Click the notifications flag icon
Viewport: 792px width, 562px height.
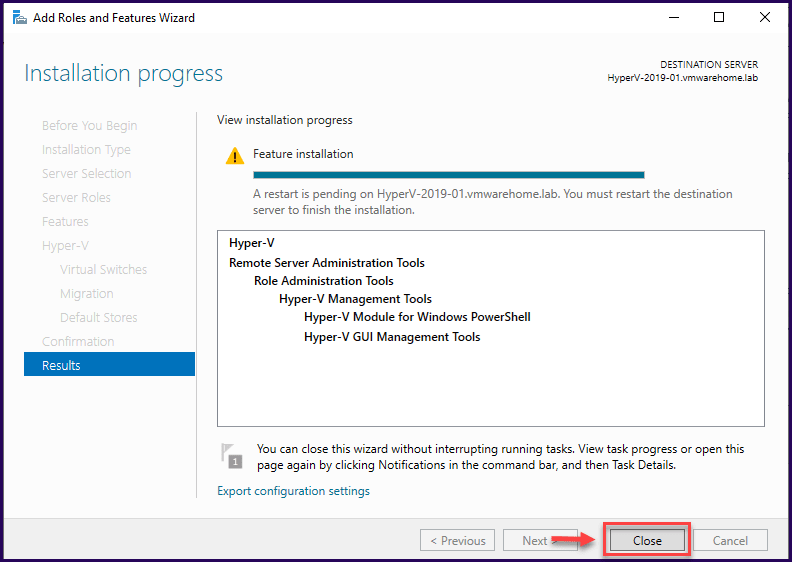(x=231, y=455)
